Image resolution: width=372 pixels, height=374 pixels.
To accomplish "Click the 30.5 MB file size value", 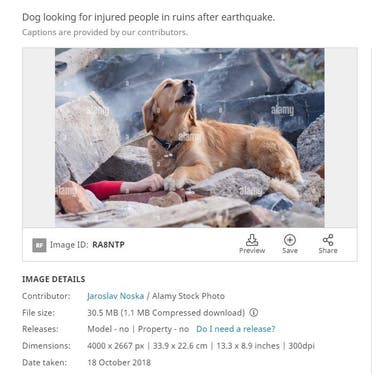I will click(x=102, y=313).
